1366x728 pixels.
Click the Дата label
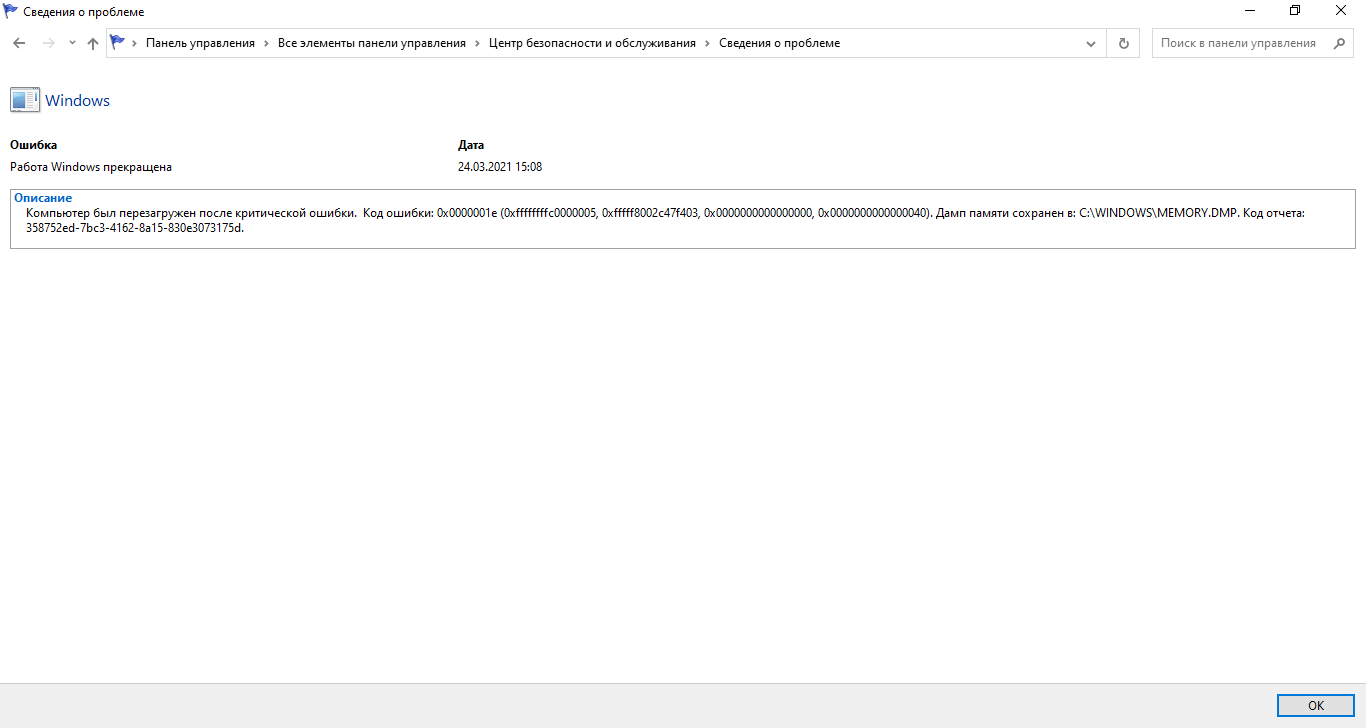[x=471, y=145]
